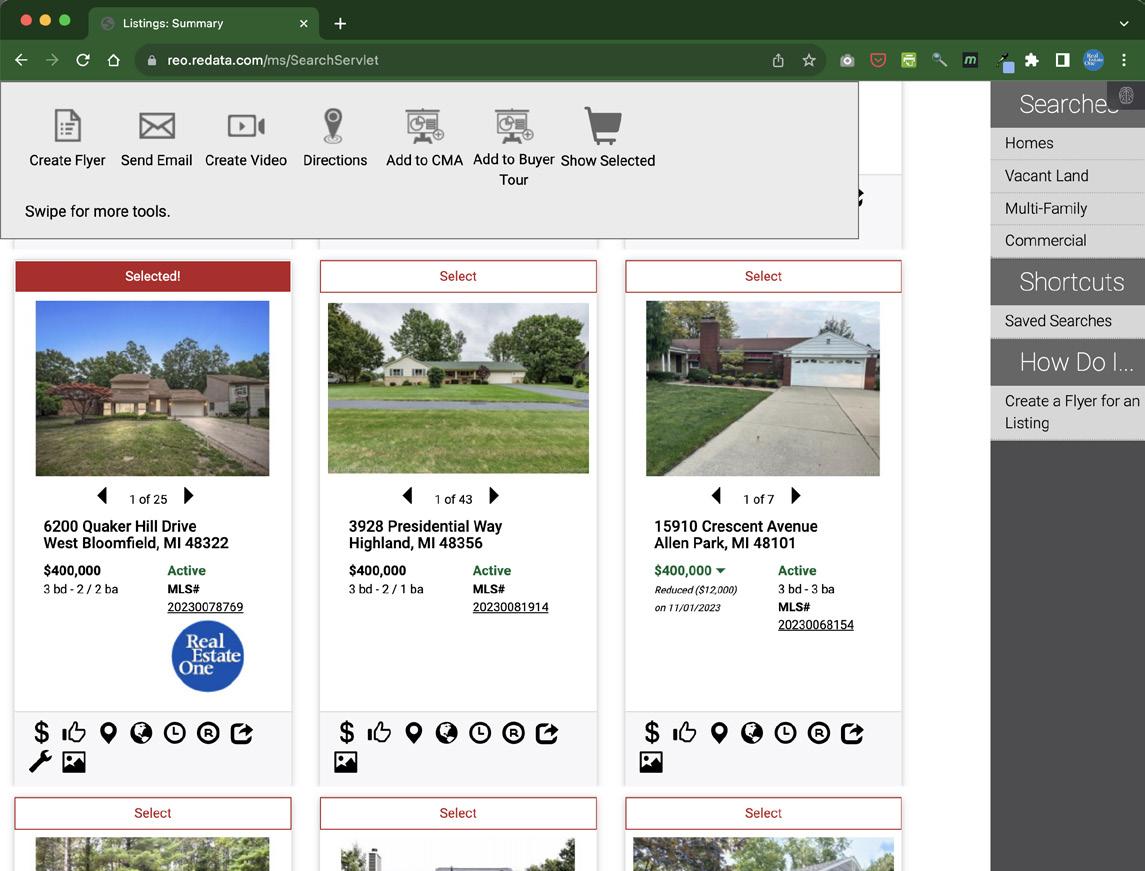Click the Create Video icon
This screenshot has height=871, width=1145.
point(246,127)
